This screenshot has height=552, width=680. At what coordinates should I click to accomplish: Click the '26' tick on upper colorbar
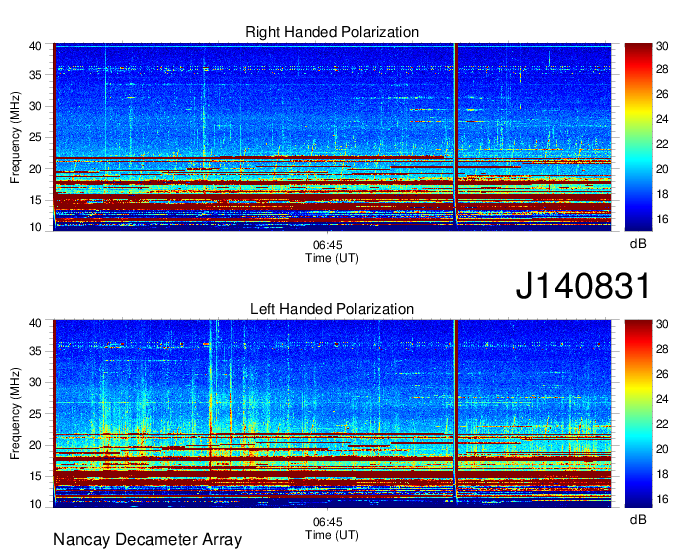pyautogui.click(x=662, y=94)
